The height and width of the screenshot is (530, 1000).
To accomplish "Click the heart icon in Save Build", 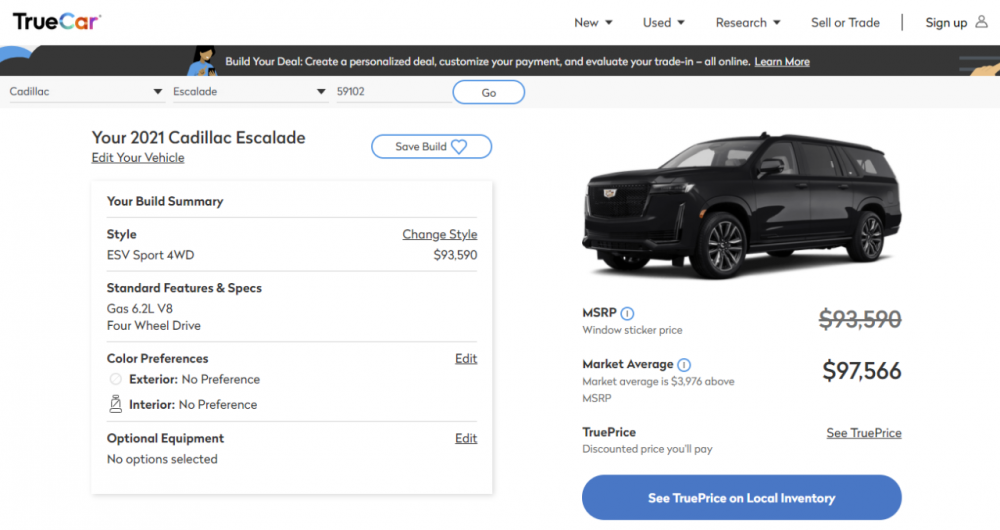I will pos(459,147).
